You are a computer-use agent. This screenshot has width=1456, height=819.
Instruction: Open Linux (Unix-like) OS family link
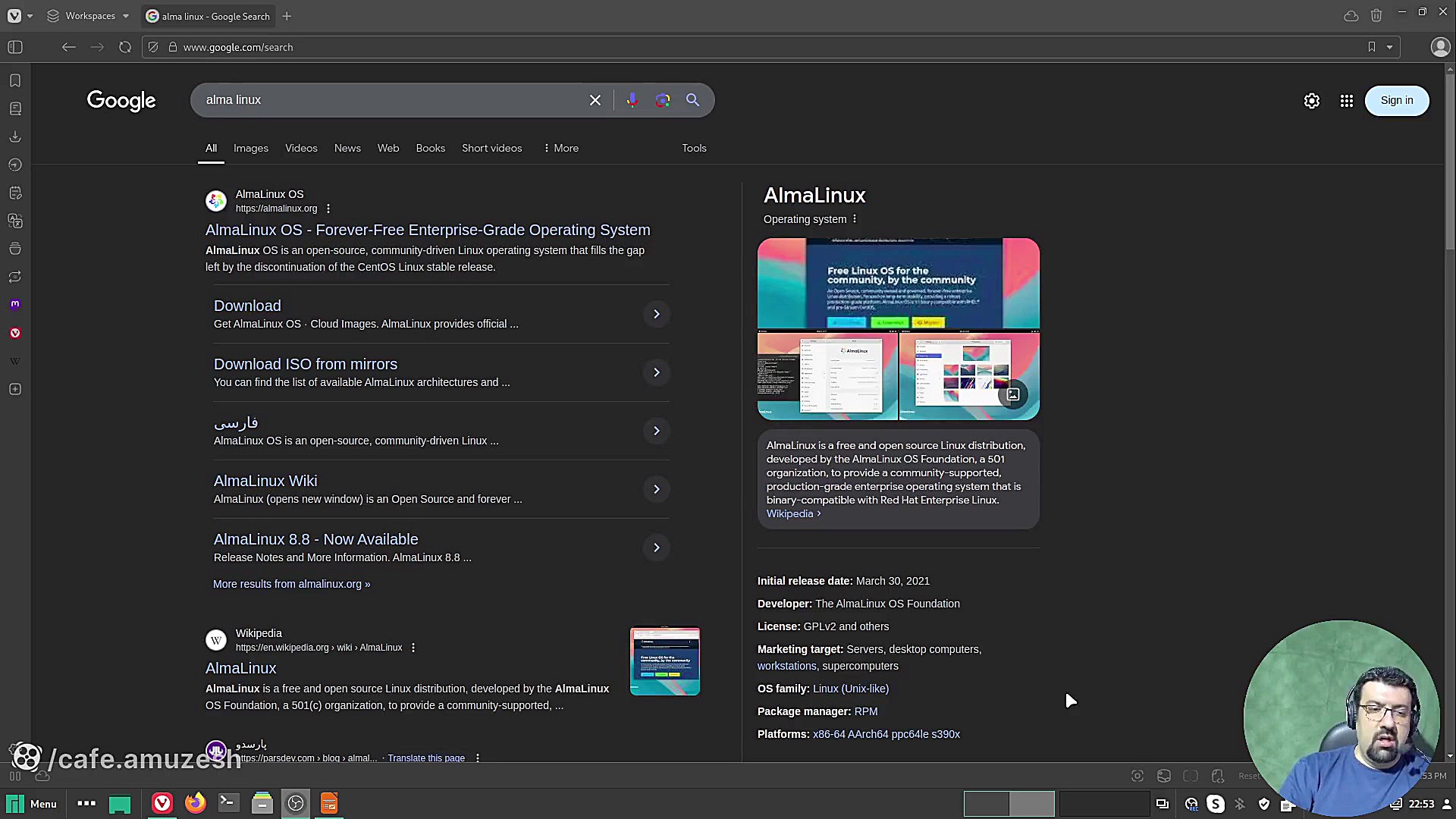851,689
